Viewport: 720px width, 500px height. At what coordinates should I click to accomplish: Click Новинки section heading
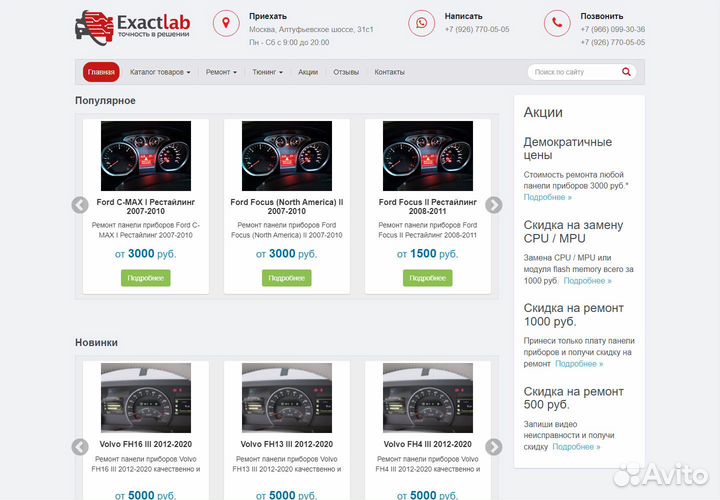click(x=96, y=343)
